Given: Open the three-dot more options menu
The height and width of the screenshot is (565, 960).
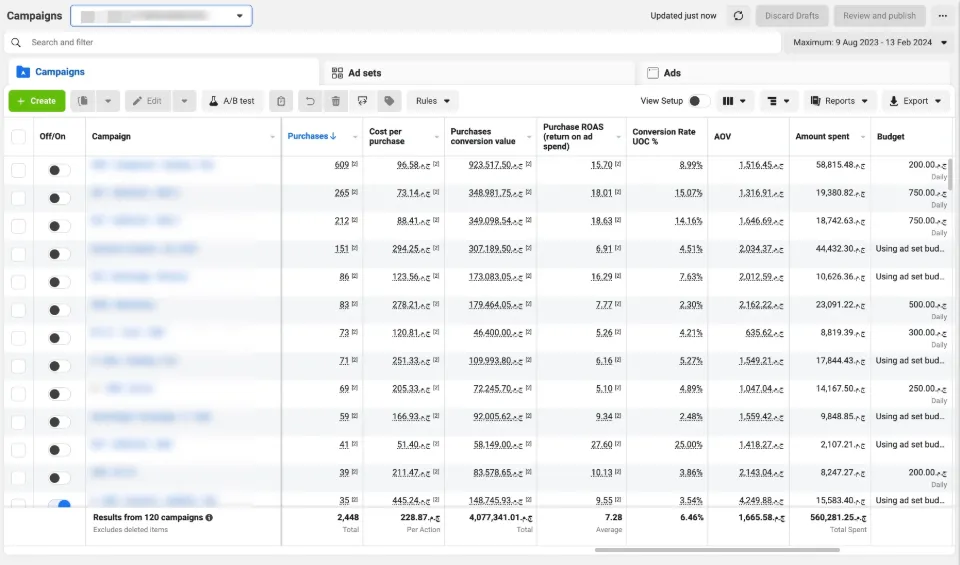Looking at the screenshot, I should pos(943,16).
